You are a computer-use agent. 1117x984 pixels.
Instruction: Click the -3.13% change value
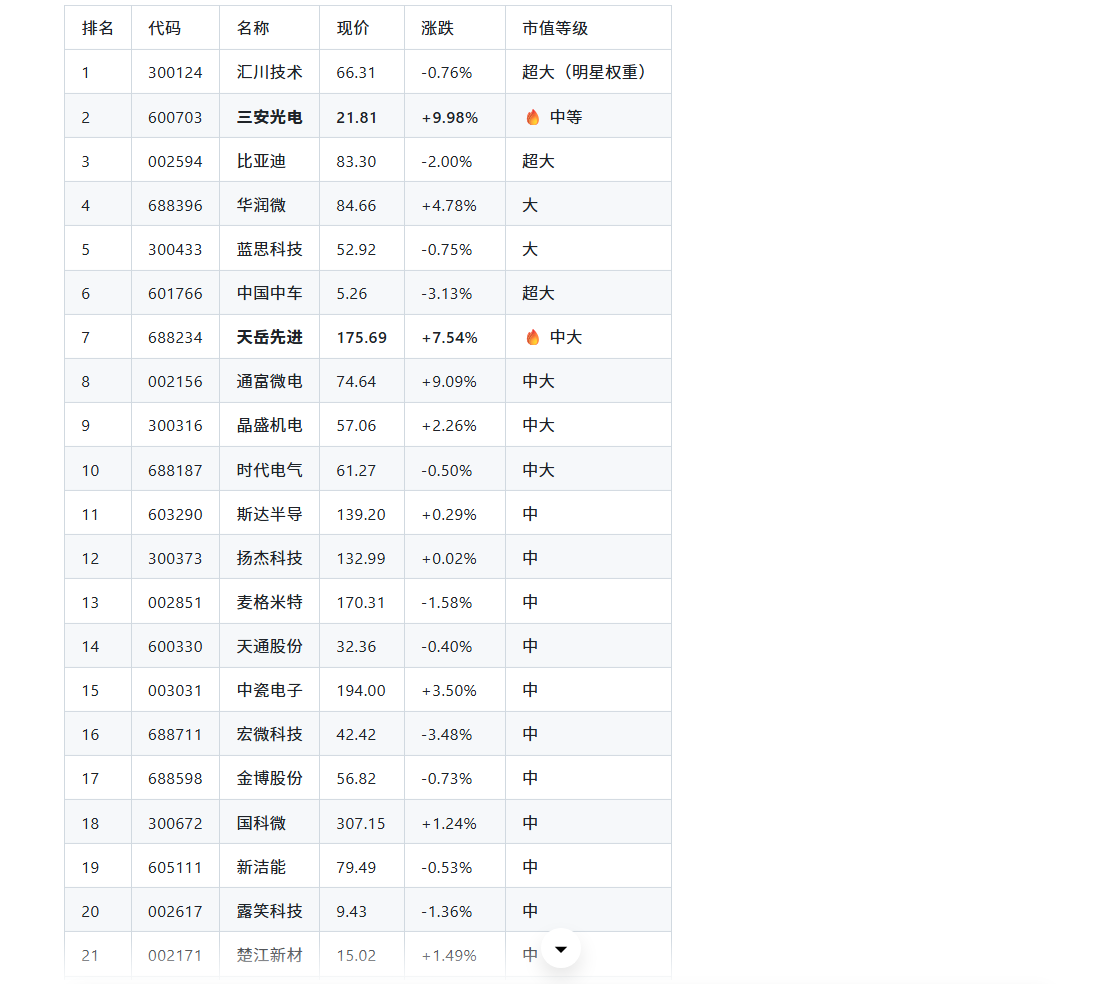pyautogui.click(x=447, y=294)
